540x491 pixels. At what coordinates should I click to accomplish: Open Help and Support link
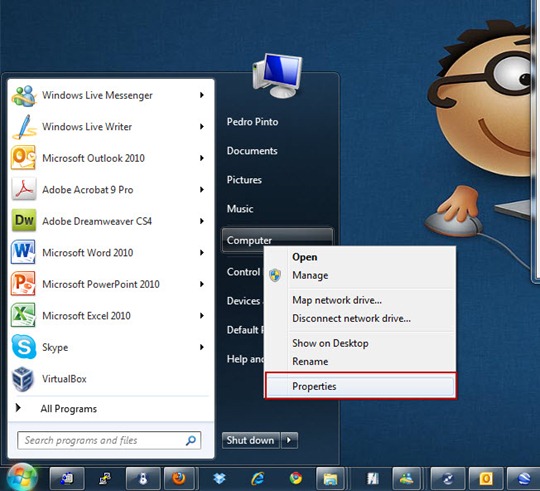tap(245, 359)
